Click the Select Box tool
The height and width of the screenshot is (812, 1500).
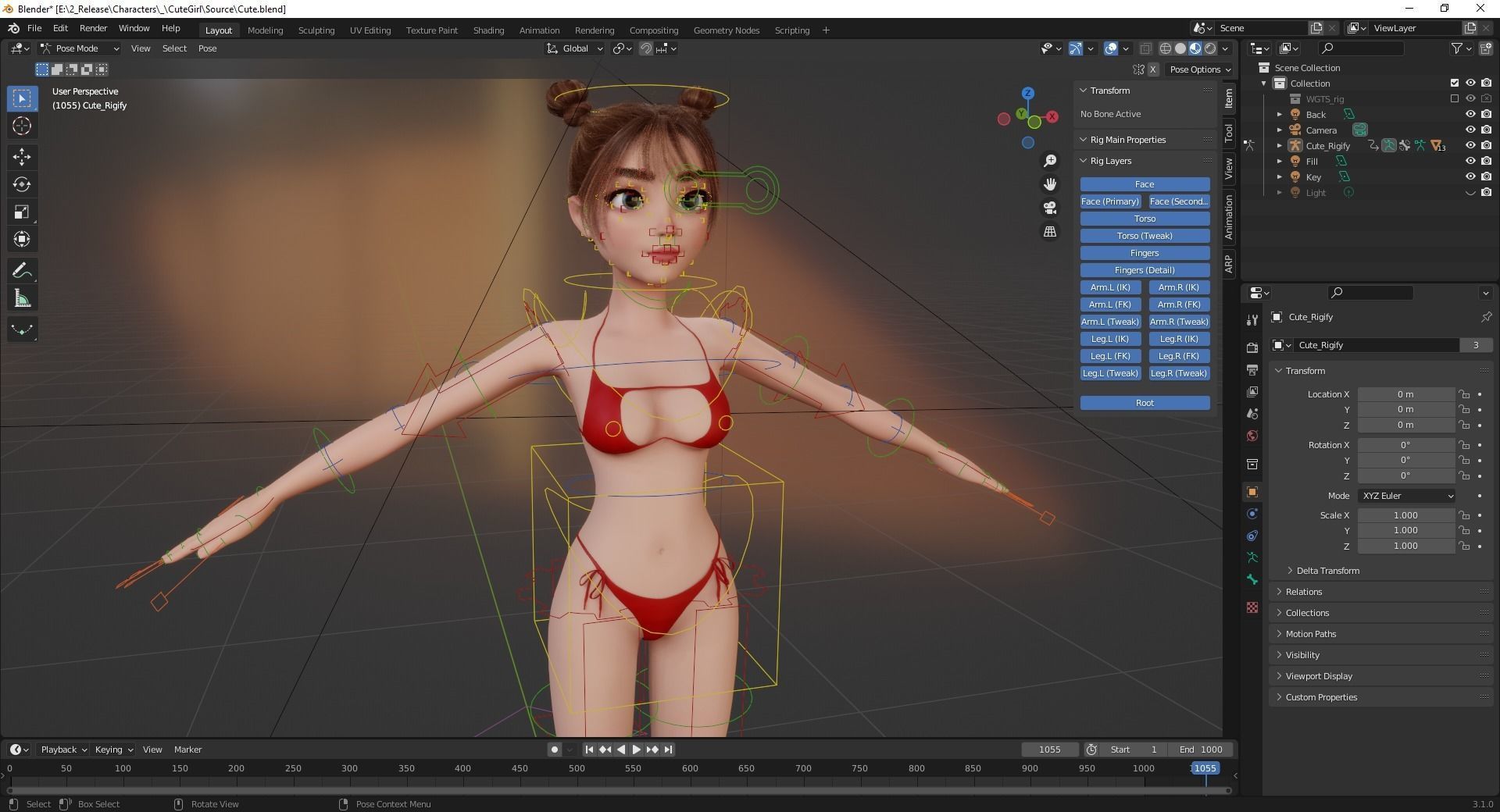22,98
